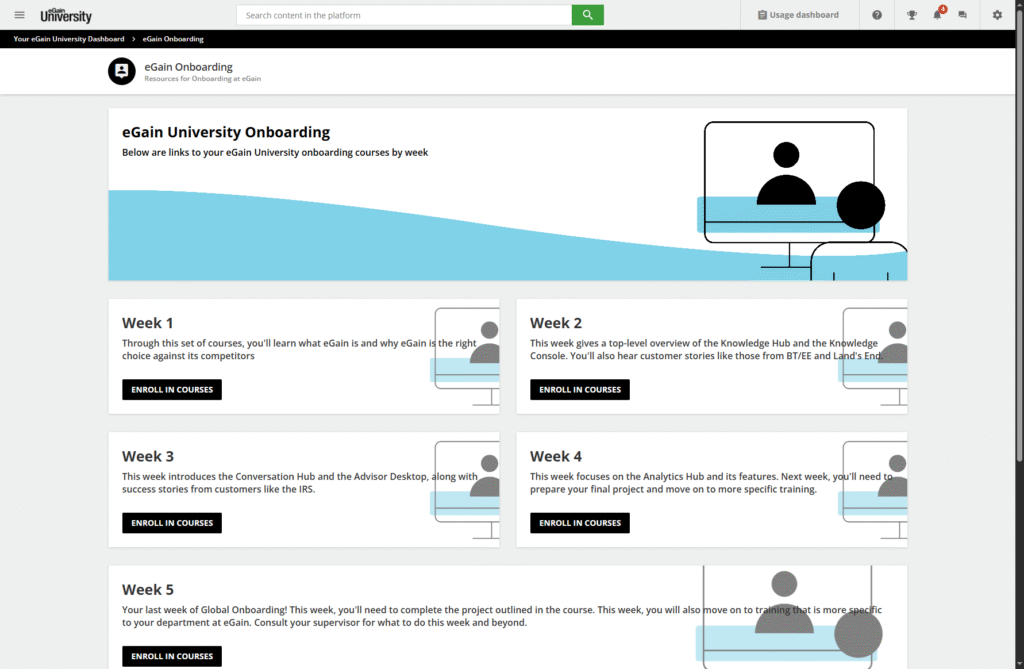Enroll in Week 1 courses
This screenshot has height=669, width=1024.
coord(172,390)
